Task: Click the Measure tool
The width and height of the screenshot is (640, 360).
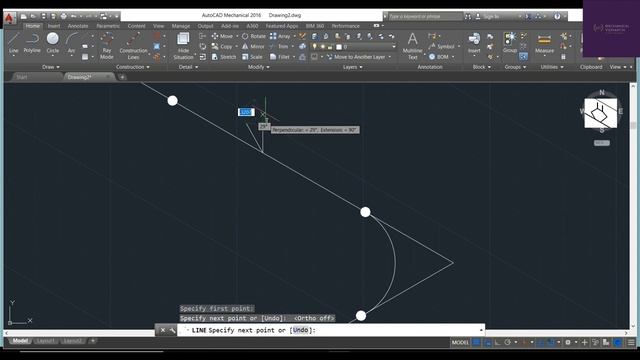Action: pos(544,43)
